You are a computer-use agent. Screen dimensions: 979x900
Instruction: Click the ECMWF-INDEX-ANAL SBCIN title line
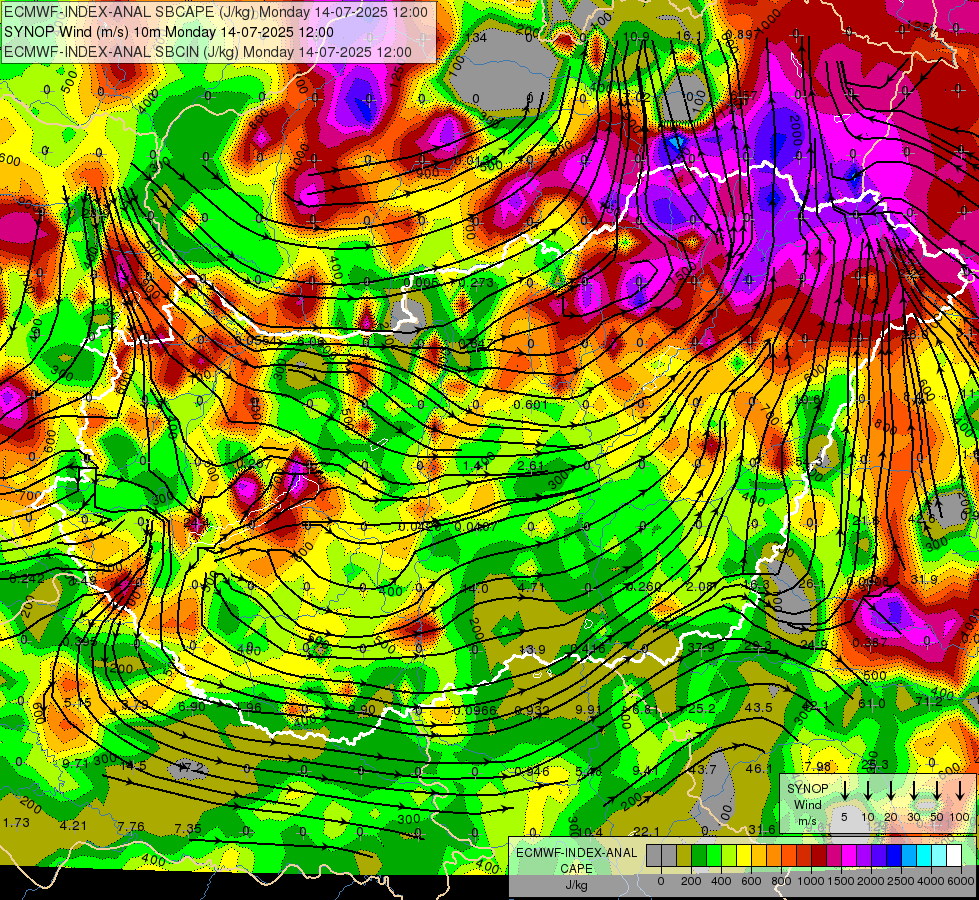[208, 52]
